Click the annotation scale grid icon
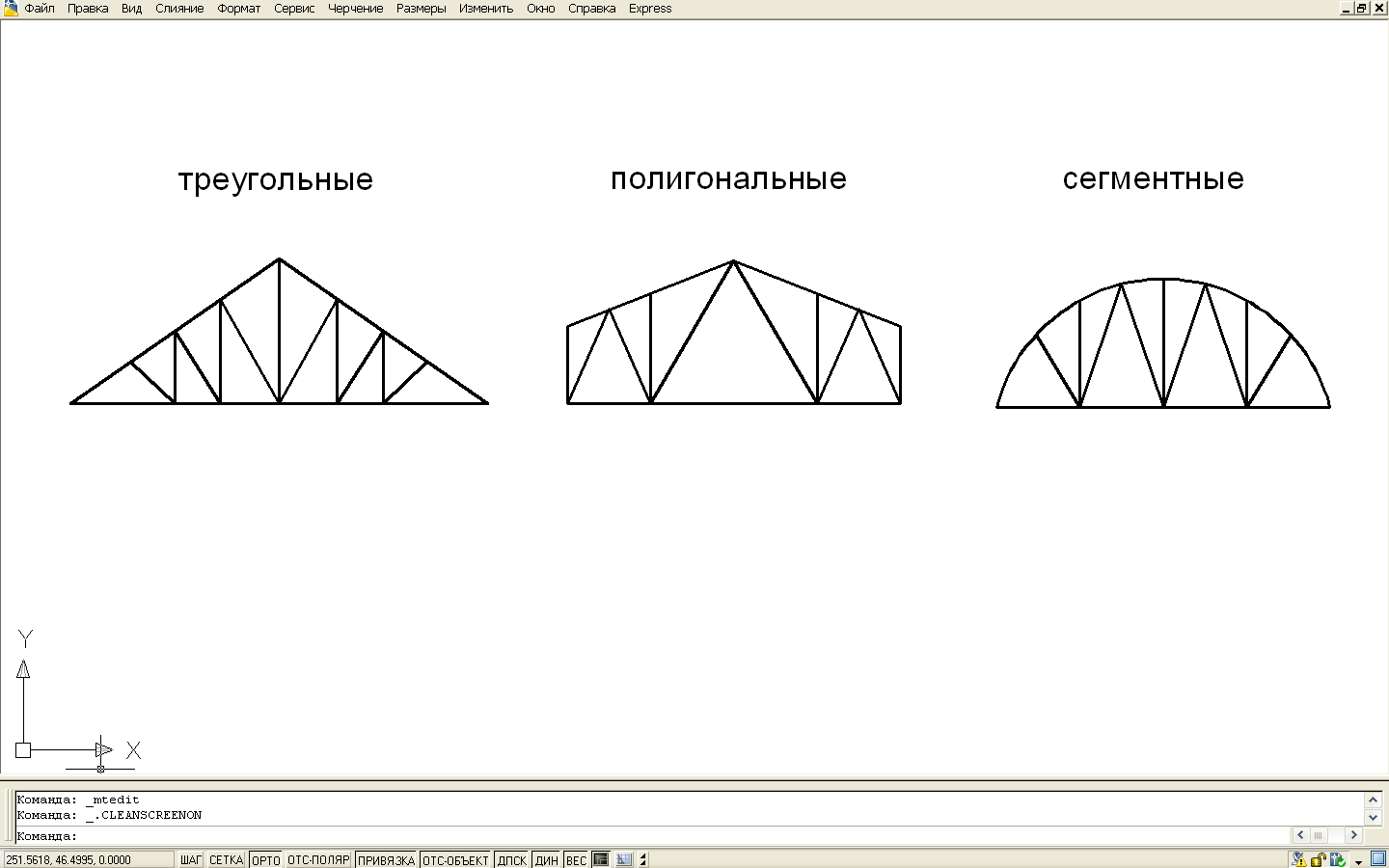This screenshot has height=868, width=1389. (624, 860)
